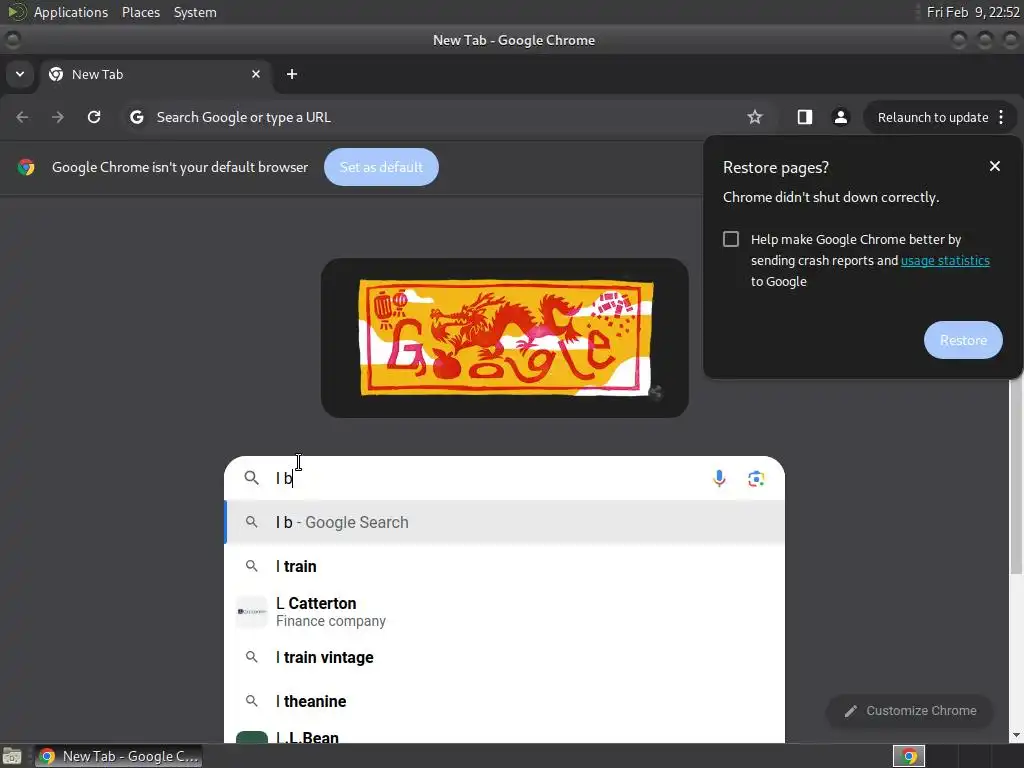Go back with the left arrow
Image resolution: width=1024 pixels, height=768 pixels.
pos(22,117)
